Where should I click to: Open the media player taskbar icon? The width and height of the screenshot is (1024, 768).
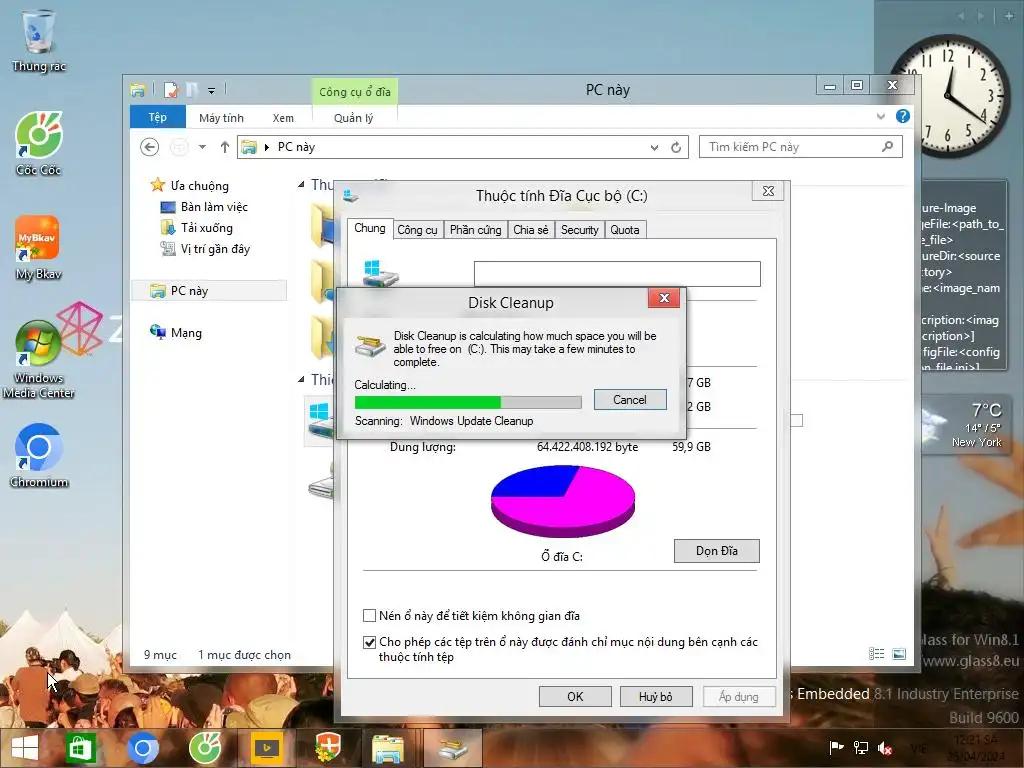[266, 748]
